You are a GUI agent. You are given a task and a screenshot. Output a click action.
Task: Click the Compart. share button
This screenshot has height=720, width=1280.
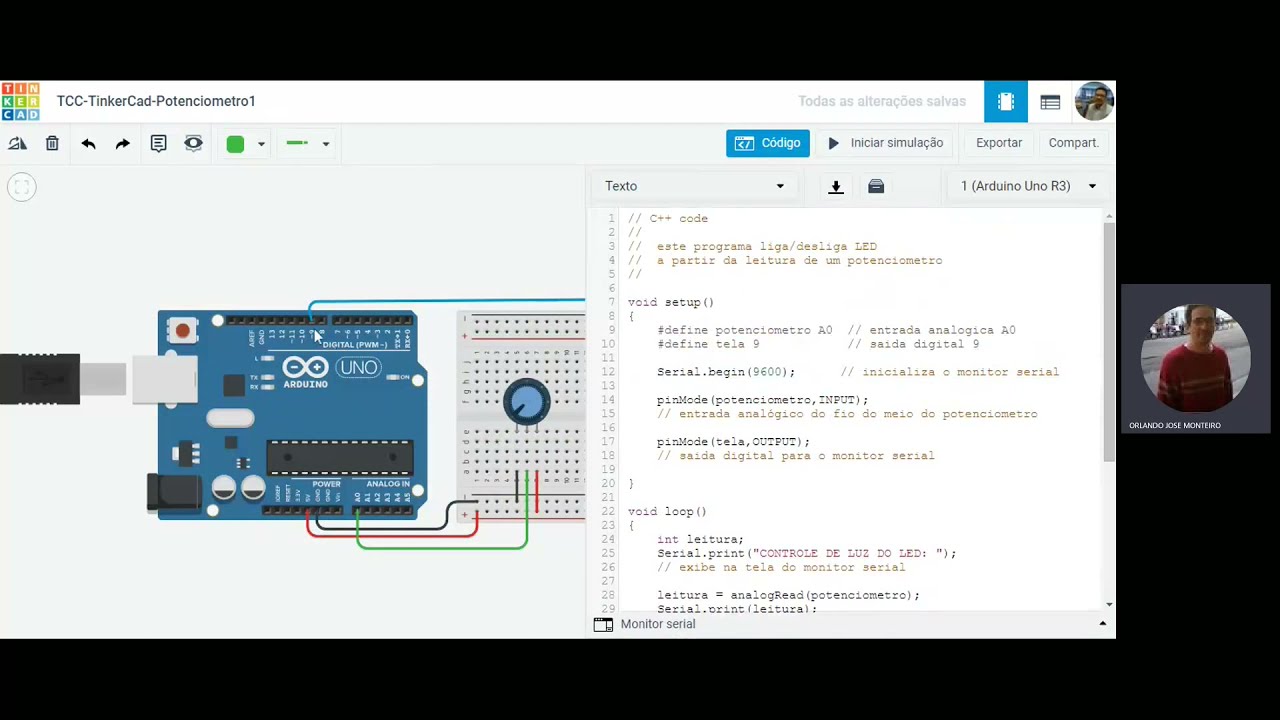point(1073,143)
